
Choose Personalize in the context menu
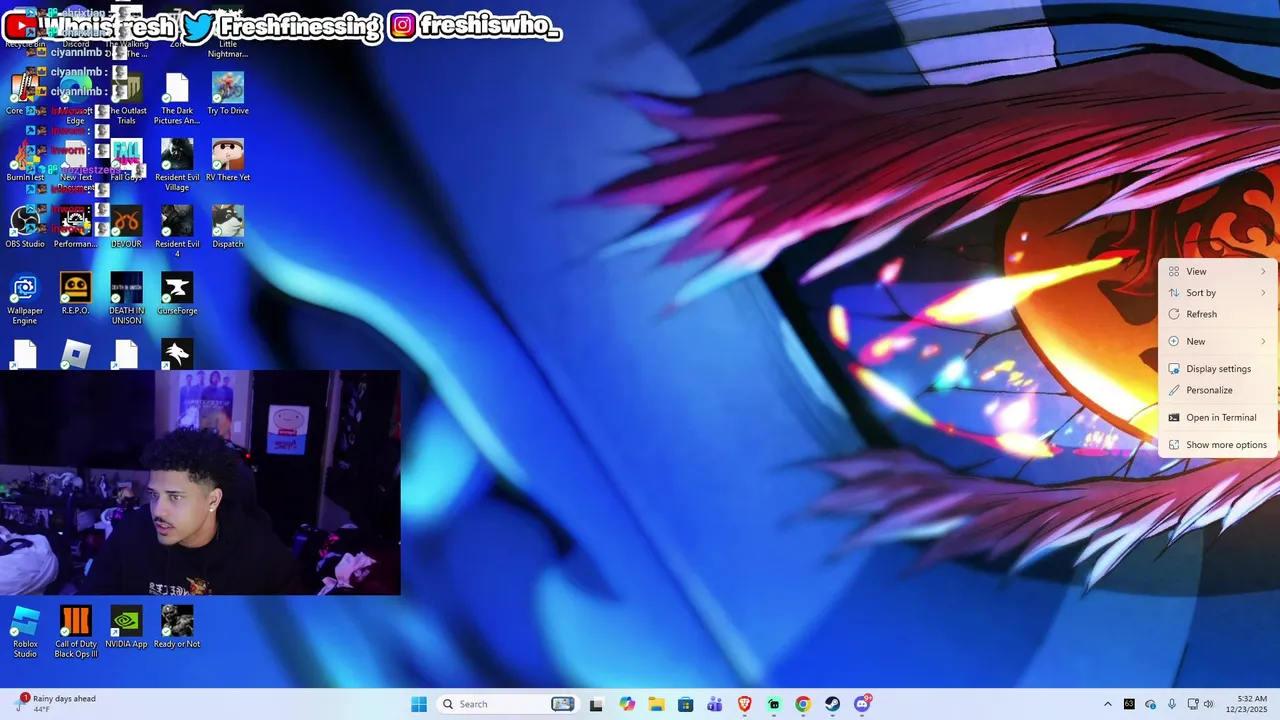(1218, 390)
